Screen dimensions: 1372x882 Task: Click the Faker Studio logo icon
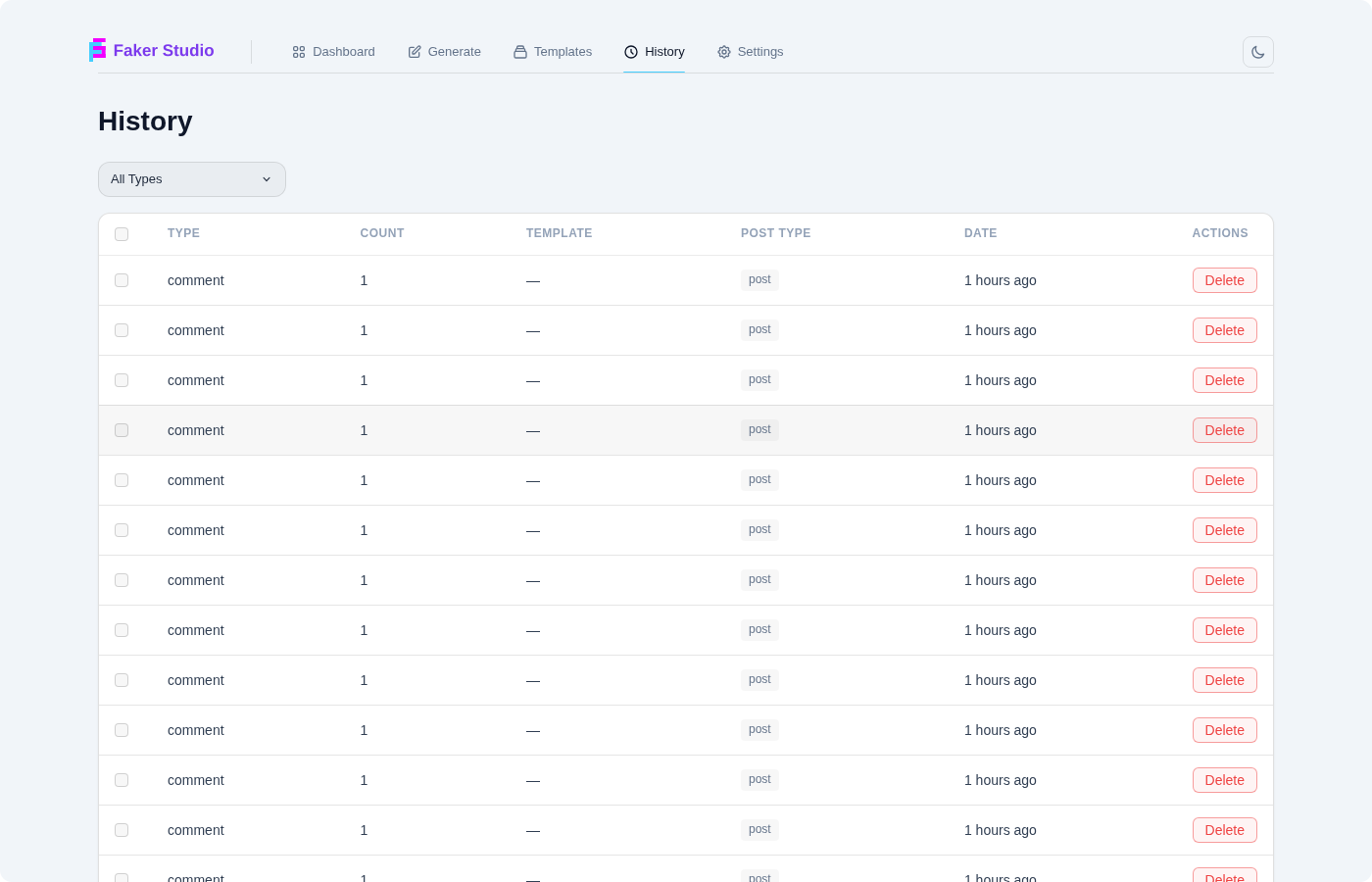coord(97,50)
